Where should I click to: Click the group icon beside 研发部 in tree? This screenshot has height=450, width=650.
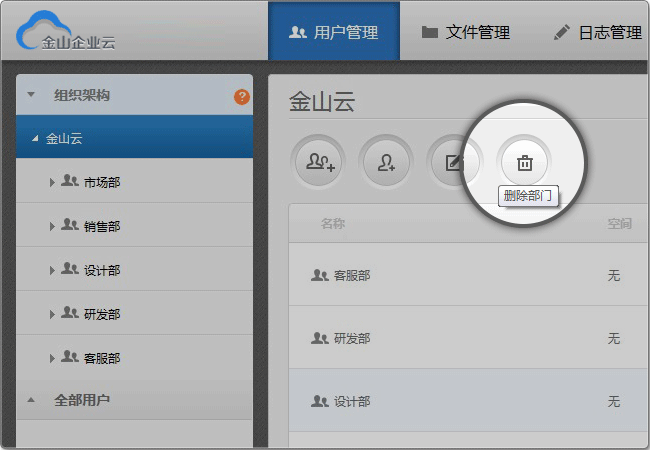70,312
